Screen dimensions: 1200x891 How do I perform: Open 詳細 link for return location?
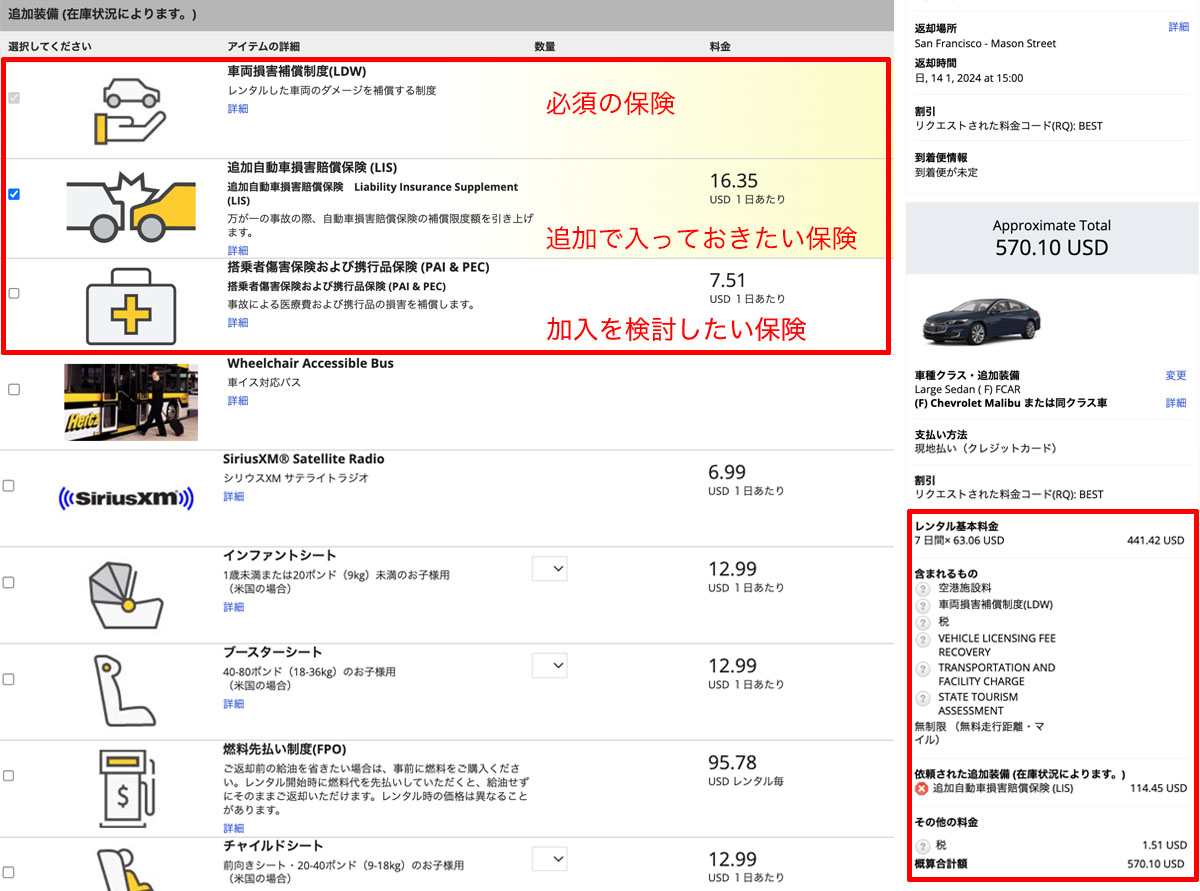pyautogui.click(x=1178, y=27)
